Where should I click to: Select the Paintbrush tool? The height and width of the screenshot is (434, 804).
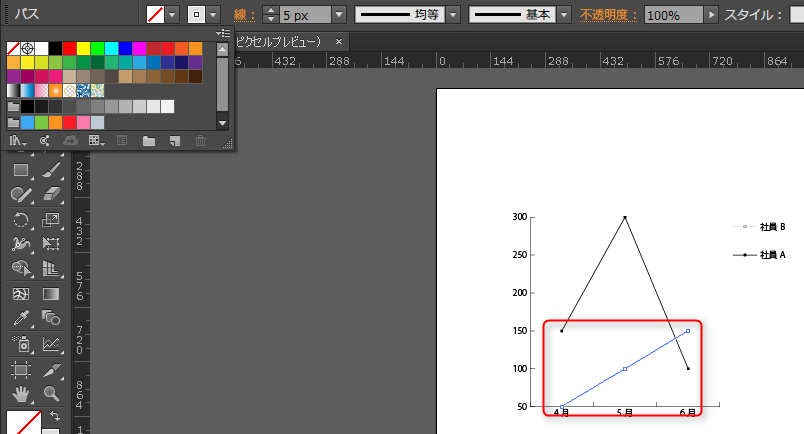pyautogui.click(x=51, y=171)
